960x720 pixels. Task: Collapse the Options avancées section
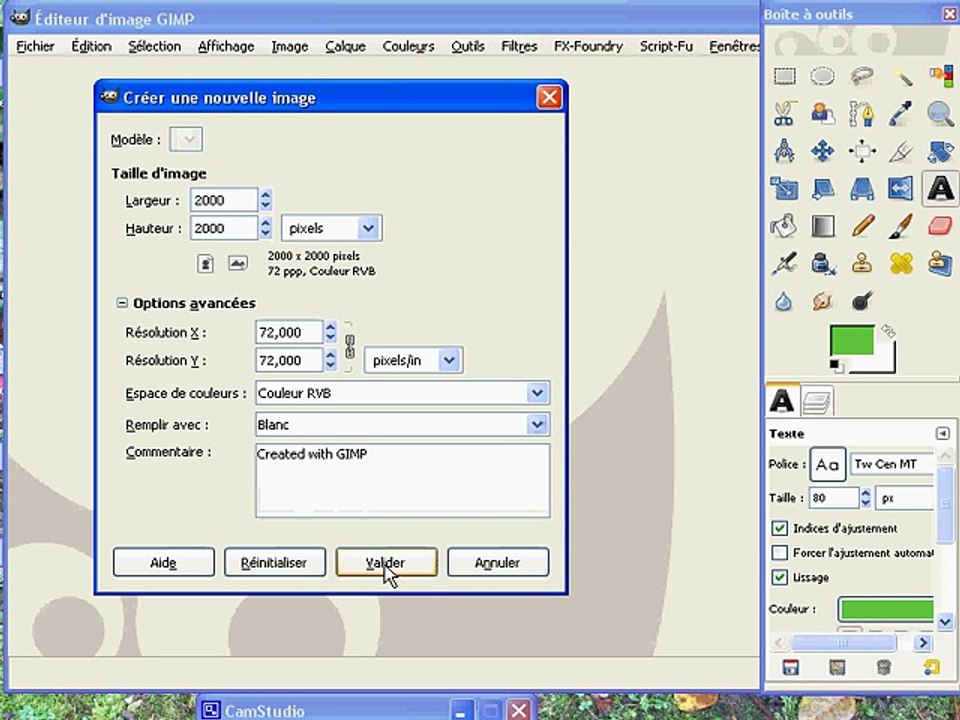click(122, 303)
